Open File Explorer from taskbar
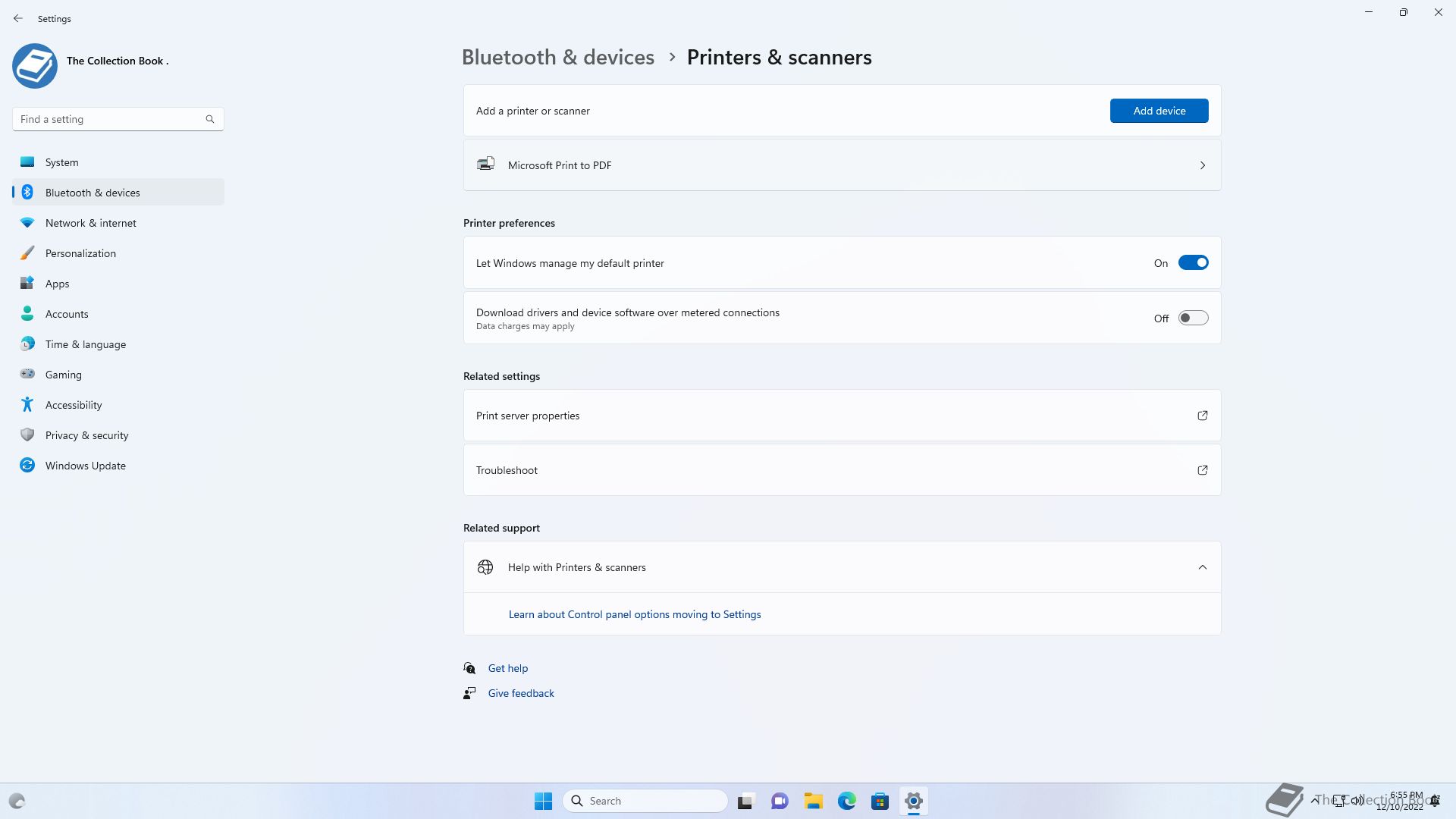Image resolution: width=1456 pixels, height=819 pixels. click(814, 801)
